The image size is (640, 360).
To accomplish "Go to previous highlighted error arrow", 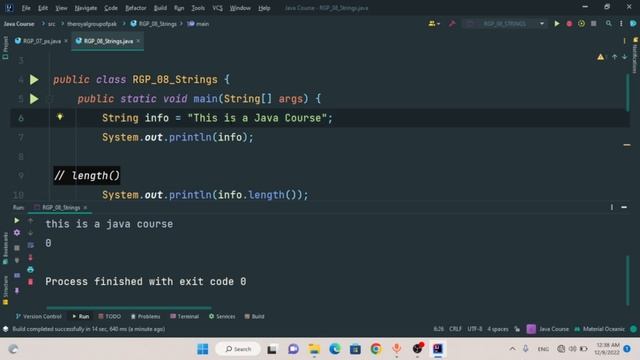I will click(614, 57).
